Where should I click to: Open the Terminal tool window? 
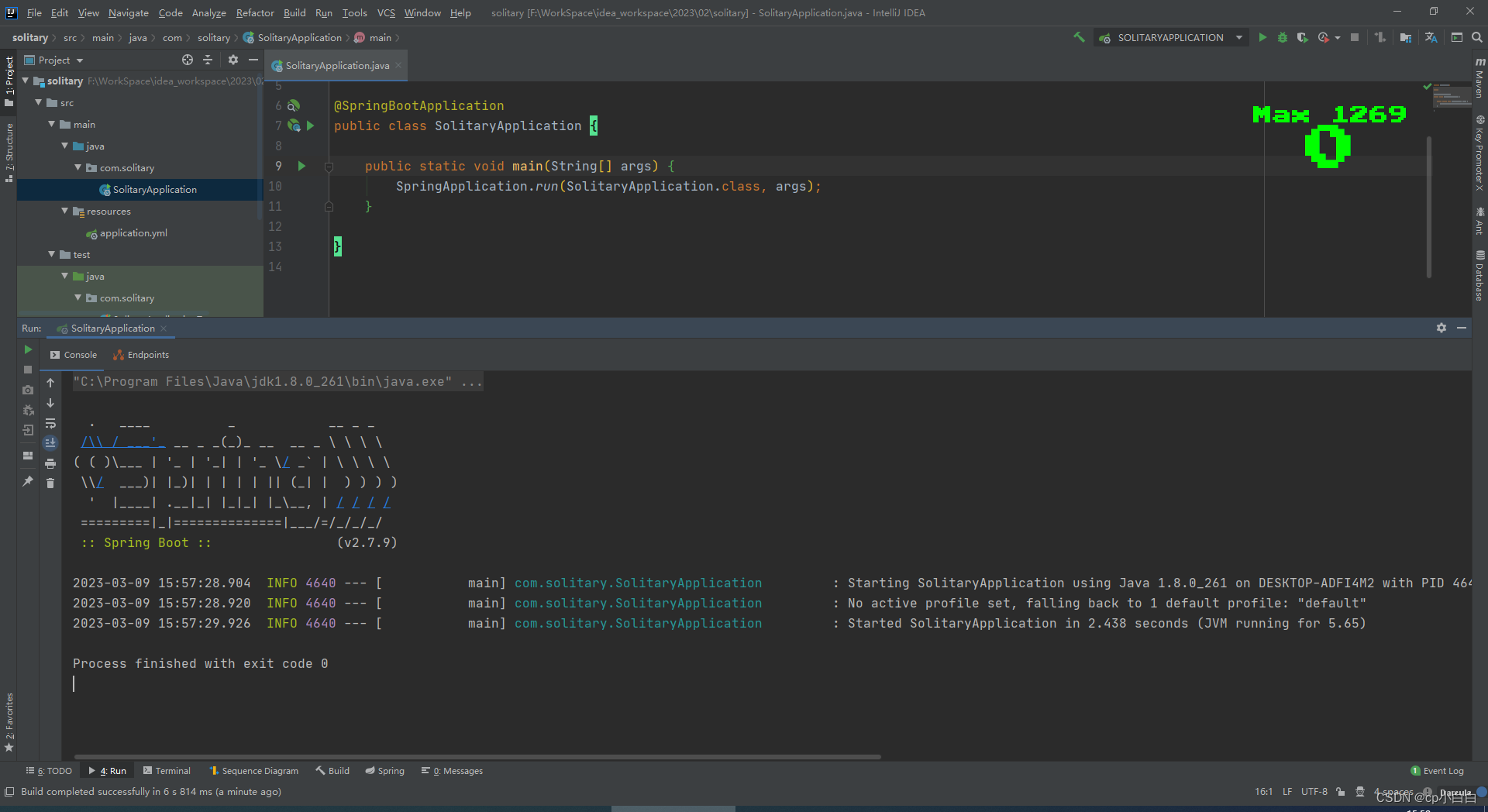coord(167,771)
